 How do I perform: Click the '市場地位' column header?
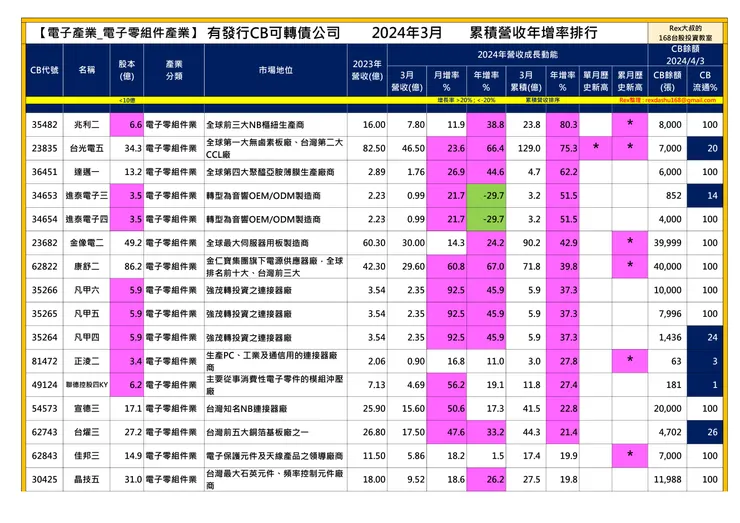pos(276,70)
